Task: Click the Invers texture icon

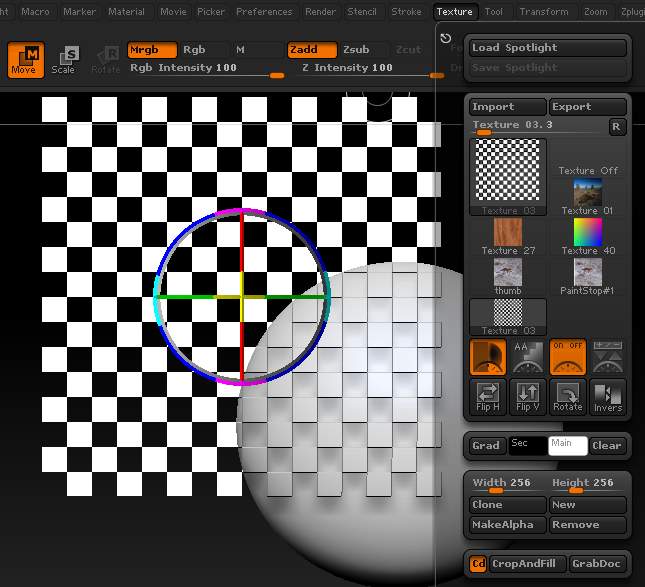Action: point(608,397)
